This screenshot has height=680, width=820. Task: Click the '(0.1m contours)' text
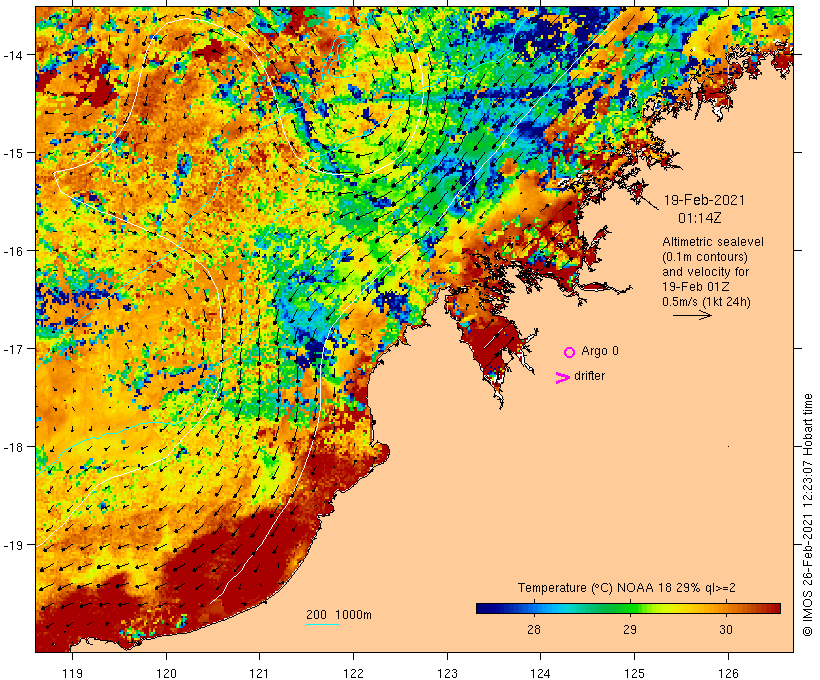705,257
